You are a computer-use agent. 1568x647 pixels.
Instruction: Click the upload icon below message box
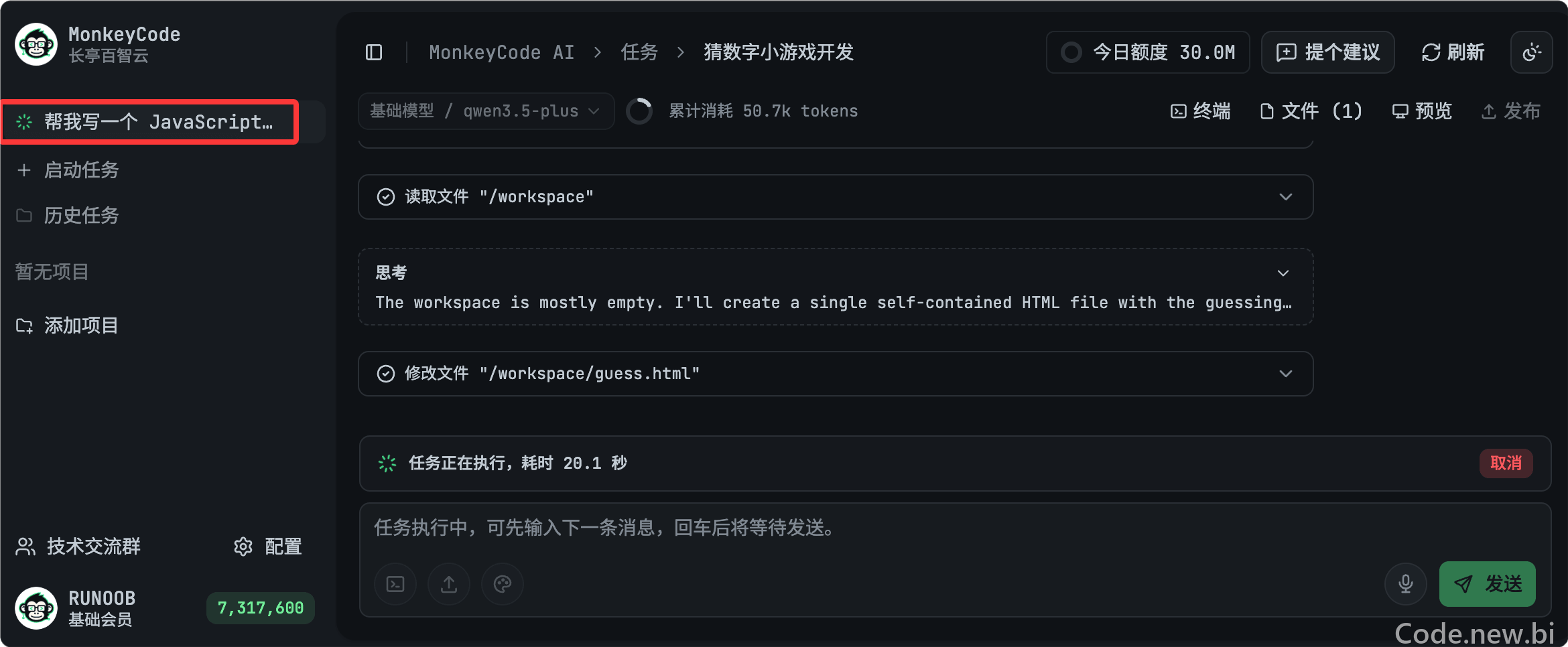449,584
